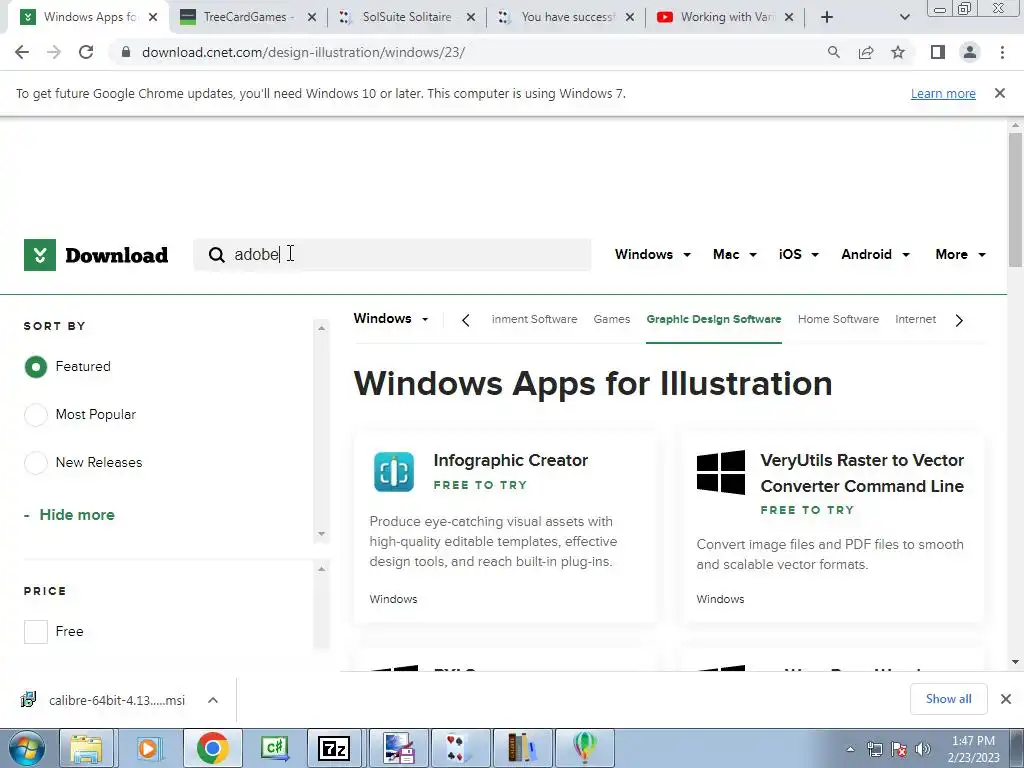Screen dimensions: 1024x768
Task: Open the Windows category dropdown above the heading
Action: coord(391,319)
